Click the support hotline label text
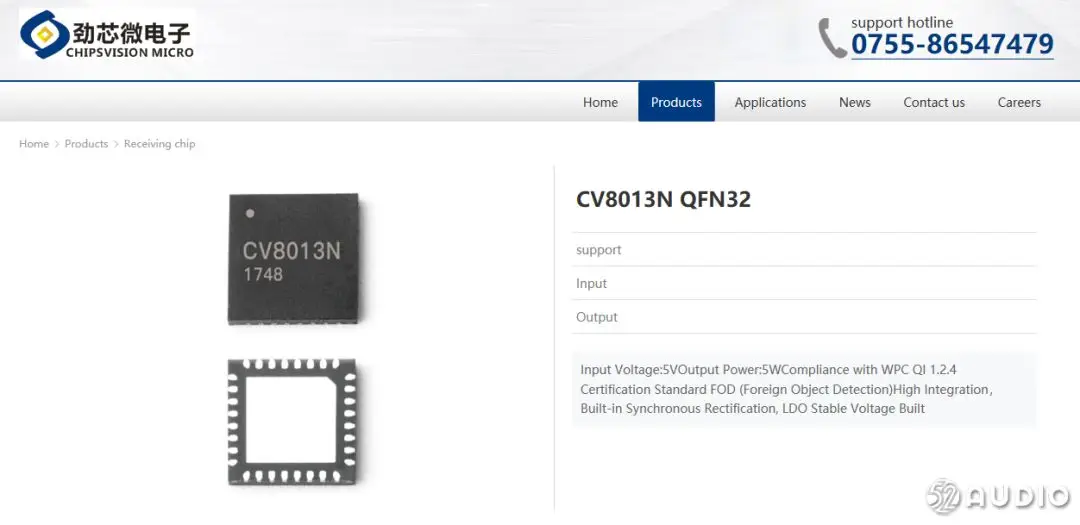Image resolution: width=1080 pixels, height=525 pixels. pos(902,23)
